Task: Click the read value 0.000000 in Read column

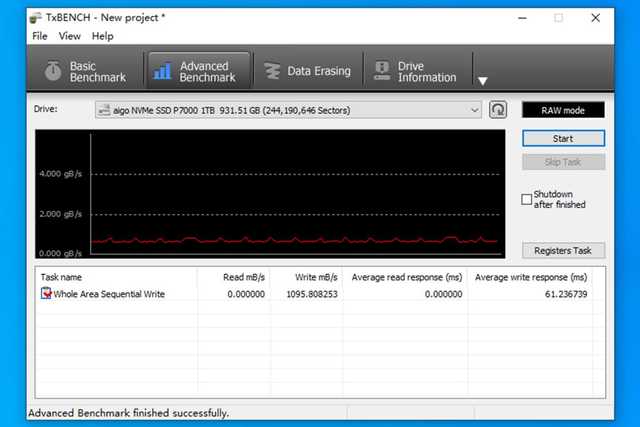Action: [x=246, y=294]
